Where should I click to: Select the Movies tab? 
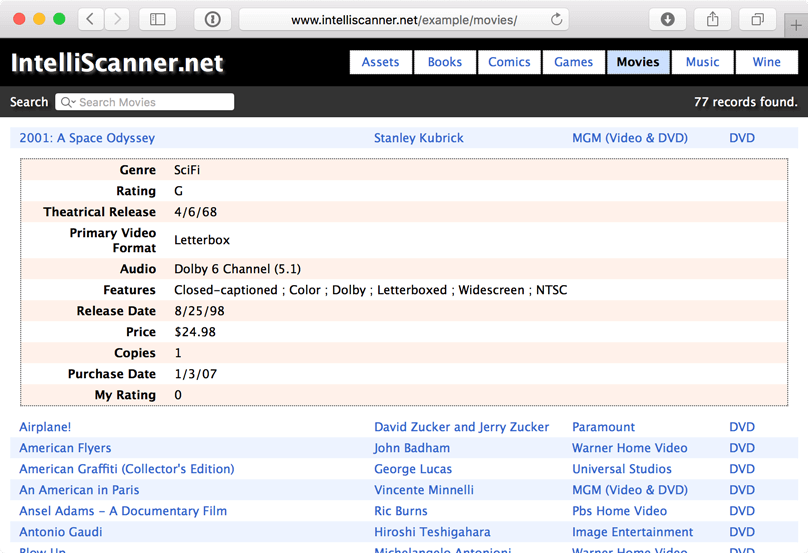pos(638,62)
